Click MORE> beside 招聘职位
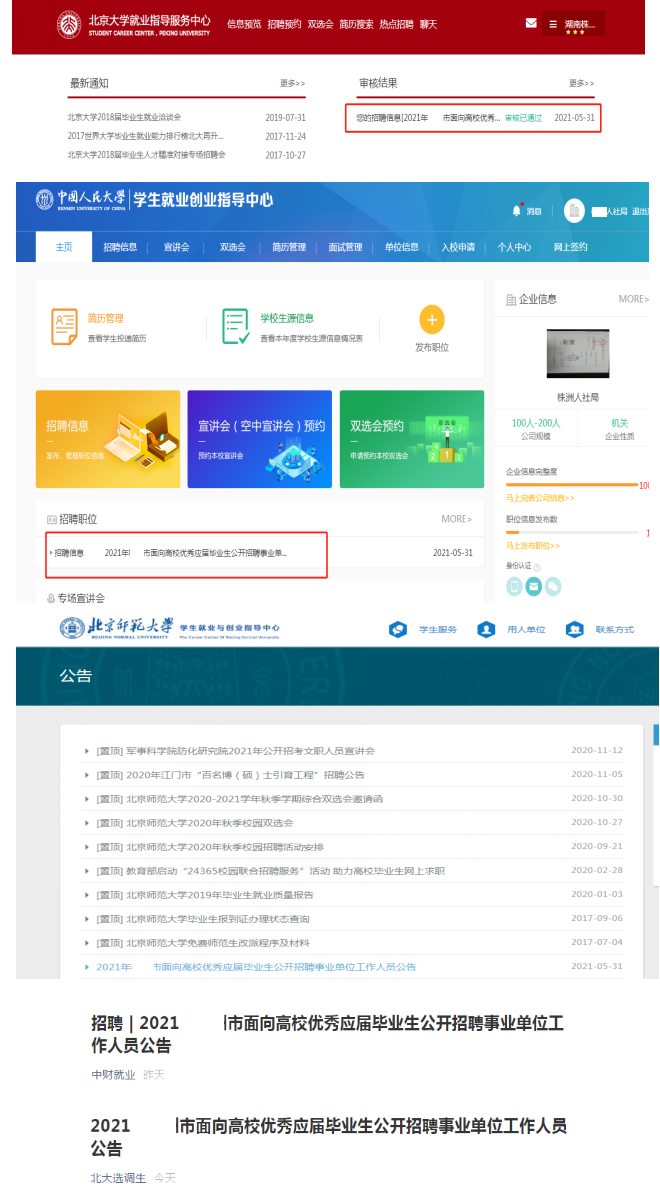 pos(456,519)
